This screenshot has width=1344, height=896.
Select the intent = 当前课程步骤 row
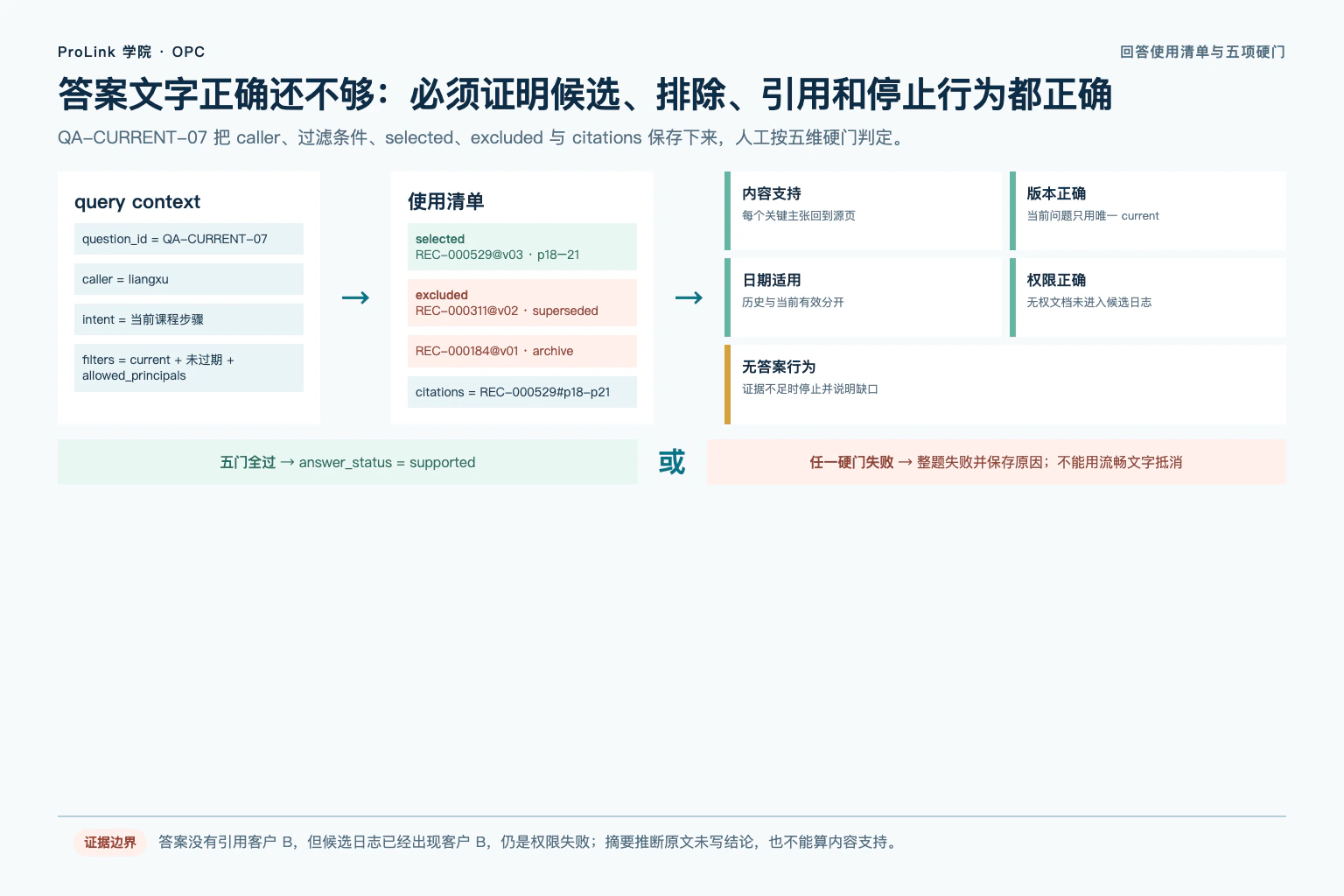(x=189, y=319)
